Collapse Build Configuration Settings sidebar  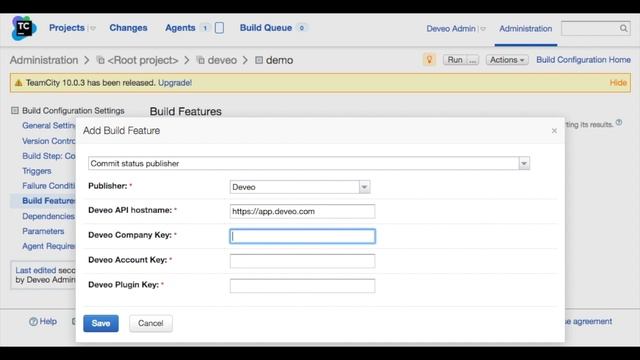15,110
